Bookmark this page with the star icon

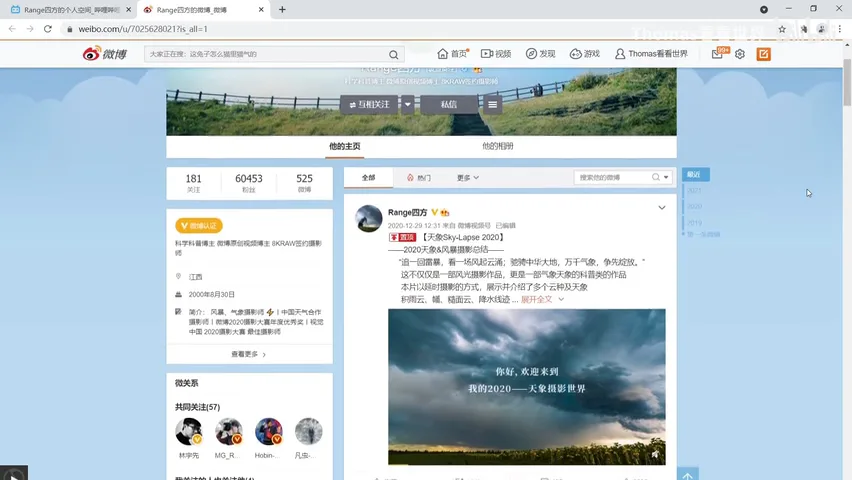pyautogui.click(x=782, y=29)
